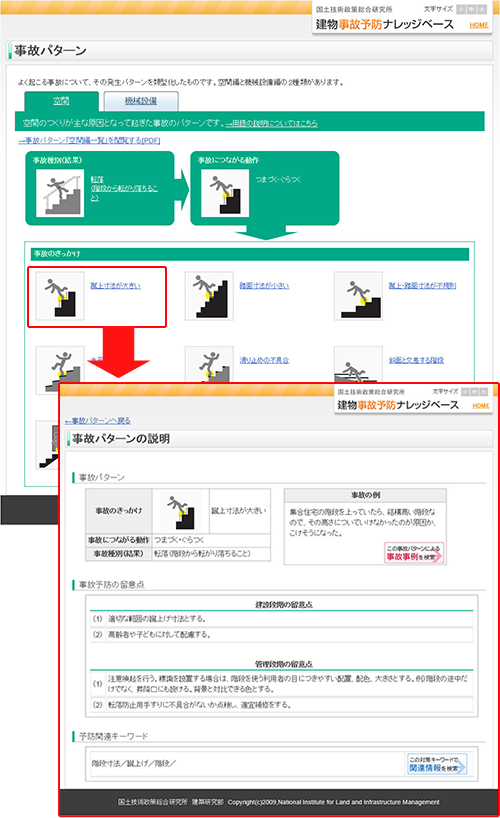Select medium font size 中 on the 事故パターン page
500x818 pixels.
471,9
